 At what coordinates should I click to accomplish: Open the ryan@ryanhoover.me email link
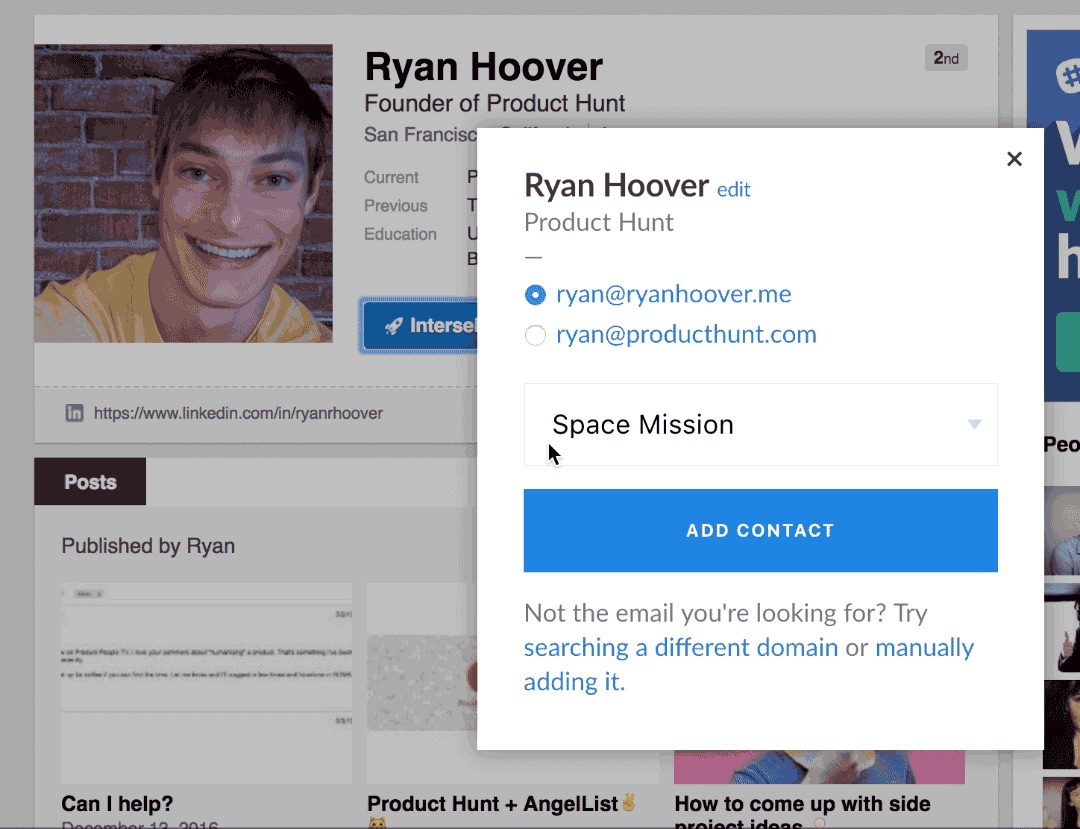[674, 294]
